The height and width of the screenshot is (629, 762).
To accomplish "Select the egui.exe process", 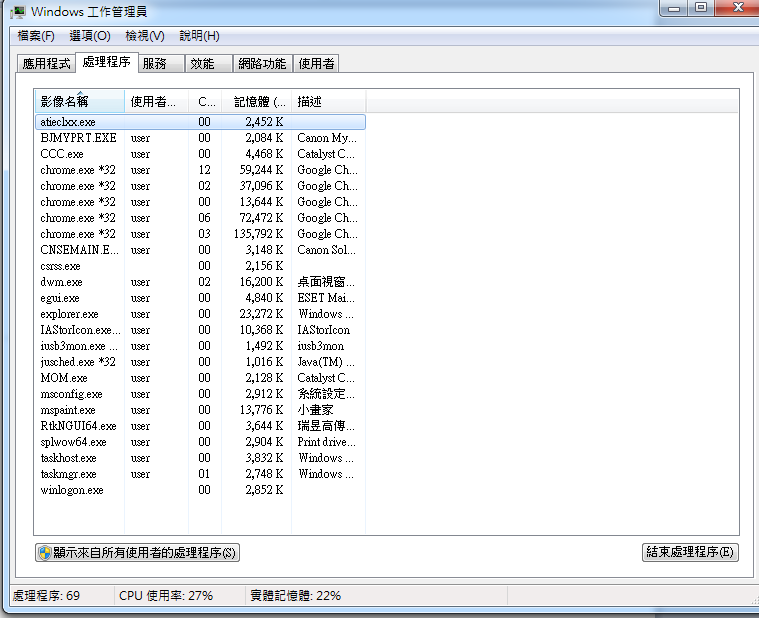I will (x=200, y=298).
